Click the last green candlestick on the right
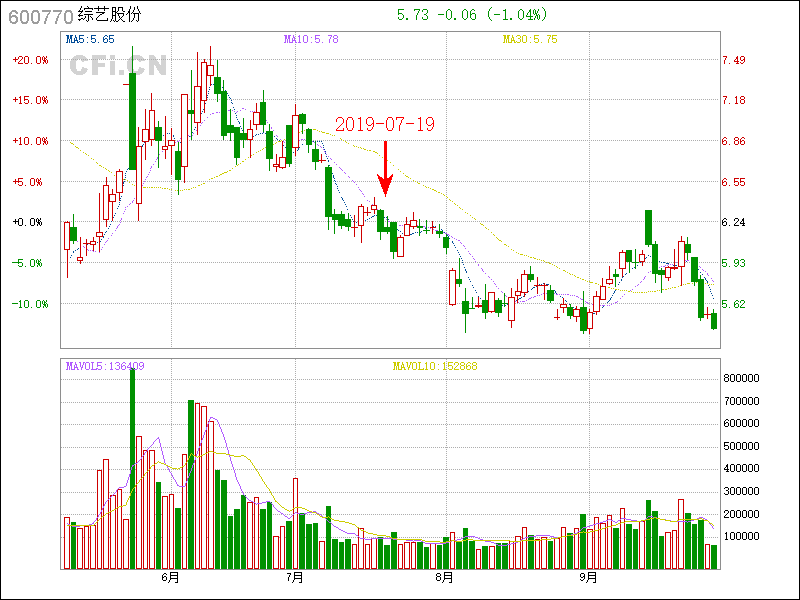800x600 pixels. 714,321
